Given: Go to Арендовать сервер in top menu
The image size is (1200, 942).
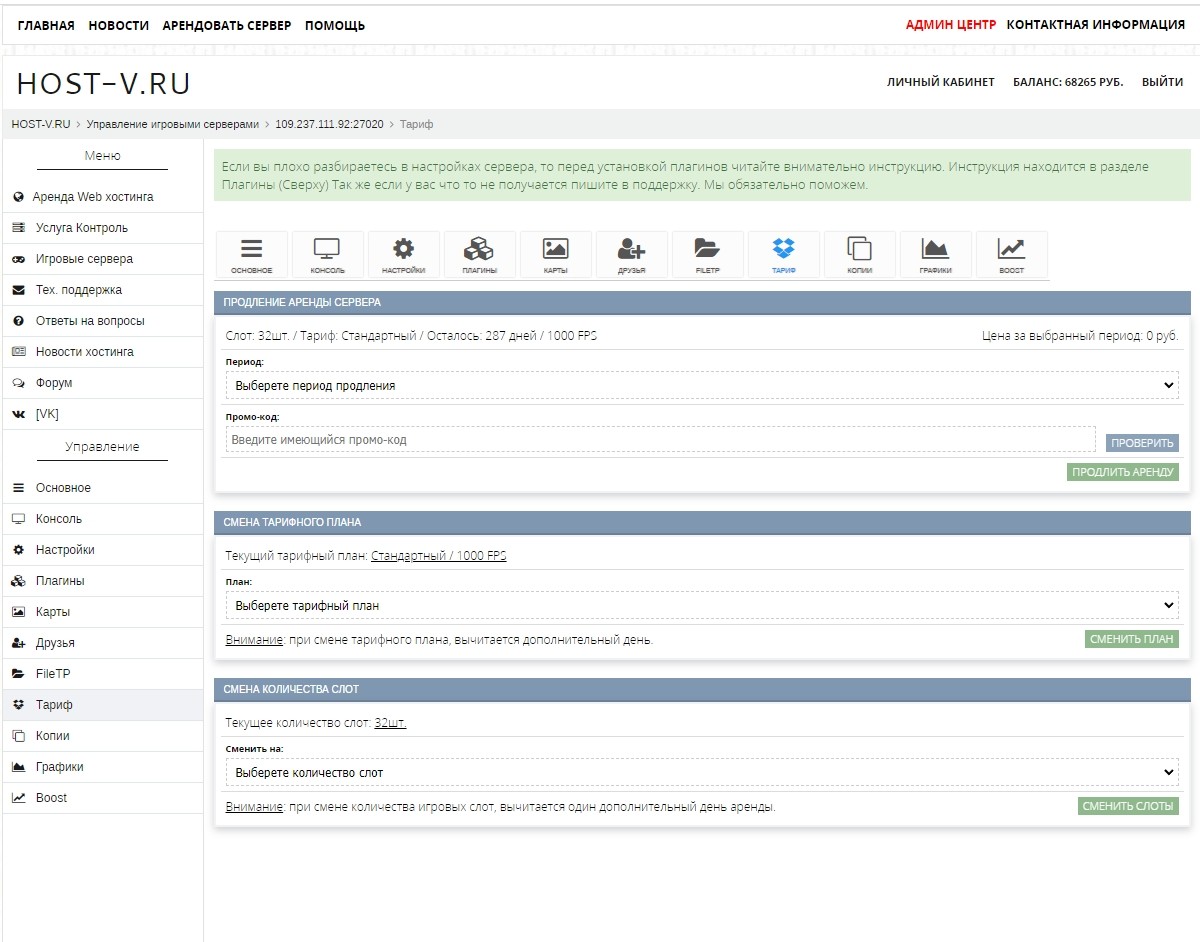Looking at the screenshot, I should coord(227,25).
